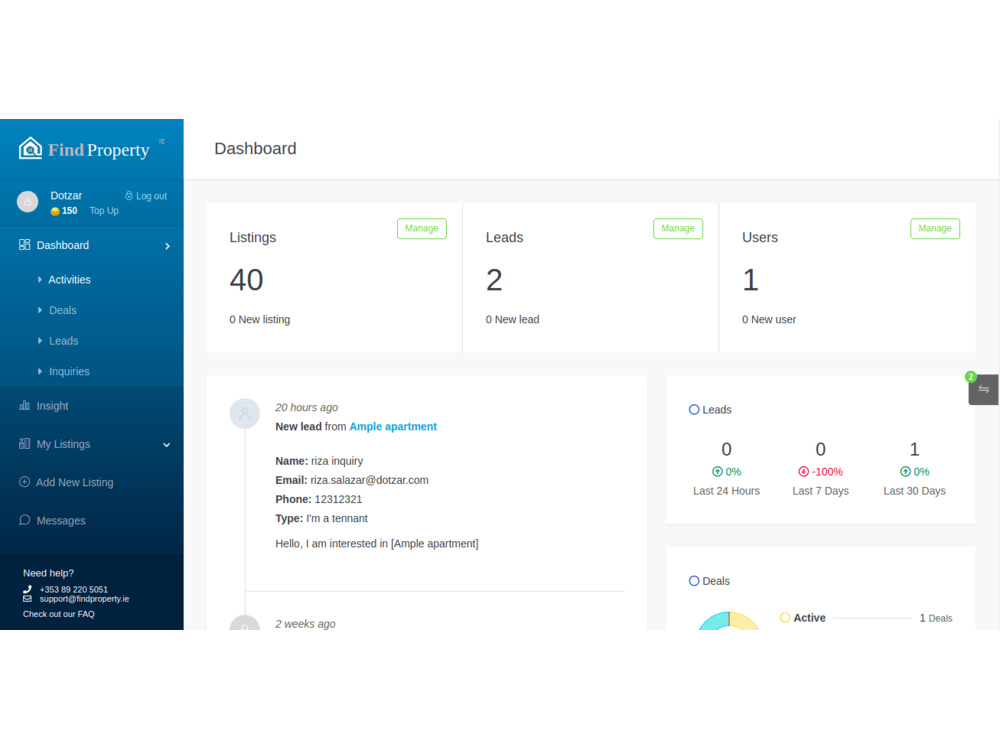Viewport: 1000px width, 750px height.
Task: Click the 40 listings count
Action: point(246,280)
